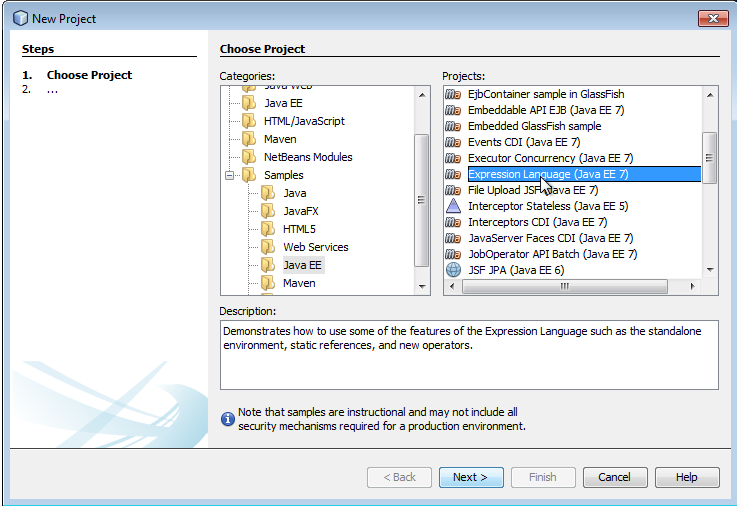737x506 pixels.
Task: Click the Projects horizontal scrollbar thumb
Action: [565, 286]
